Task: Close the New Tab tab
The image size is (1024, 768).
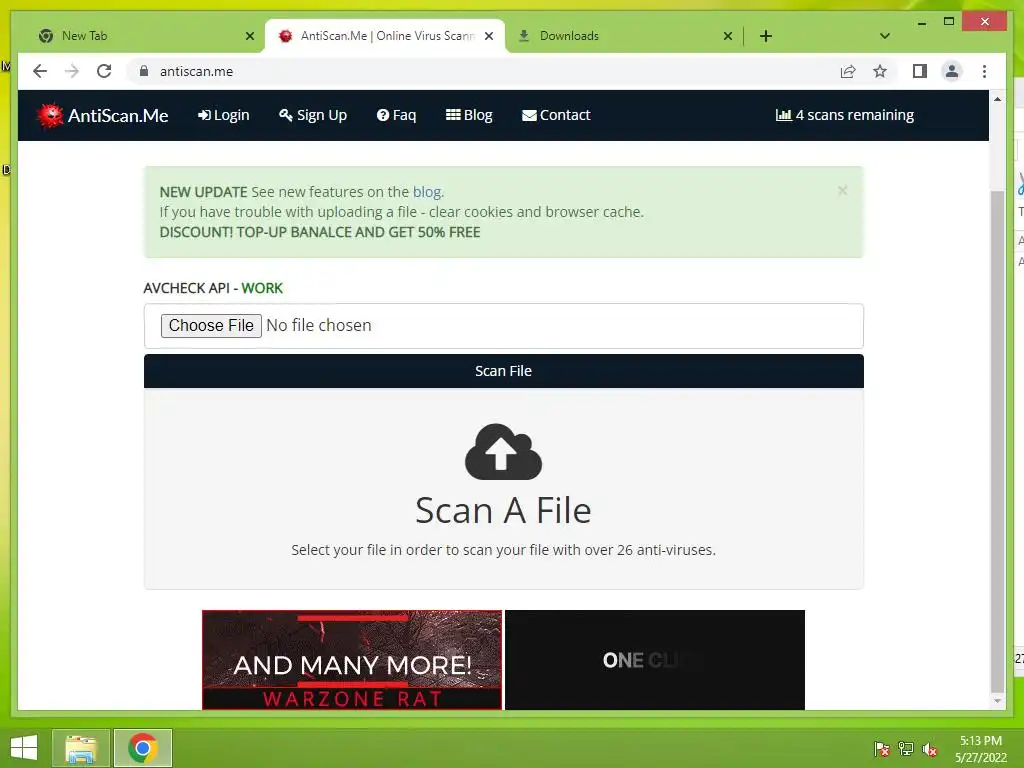Action: click(249, 36)
